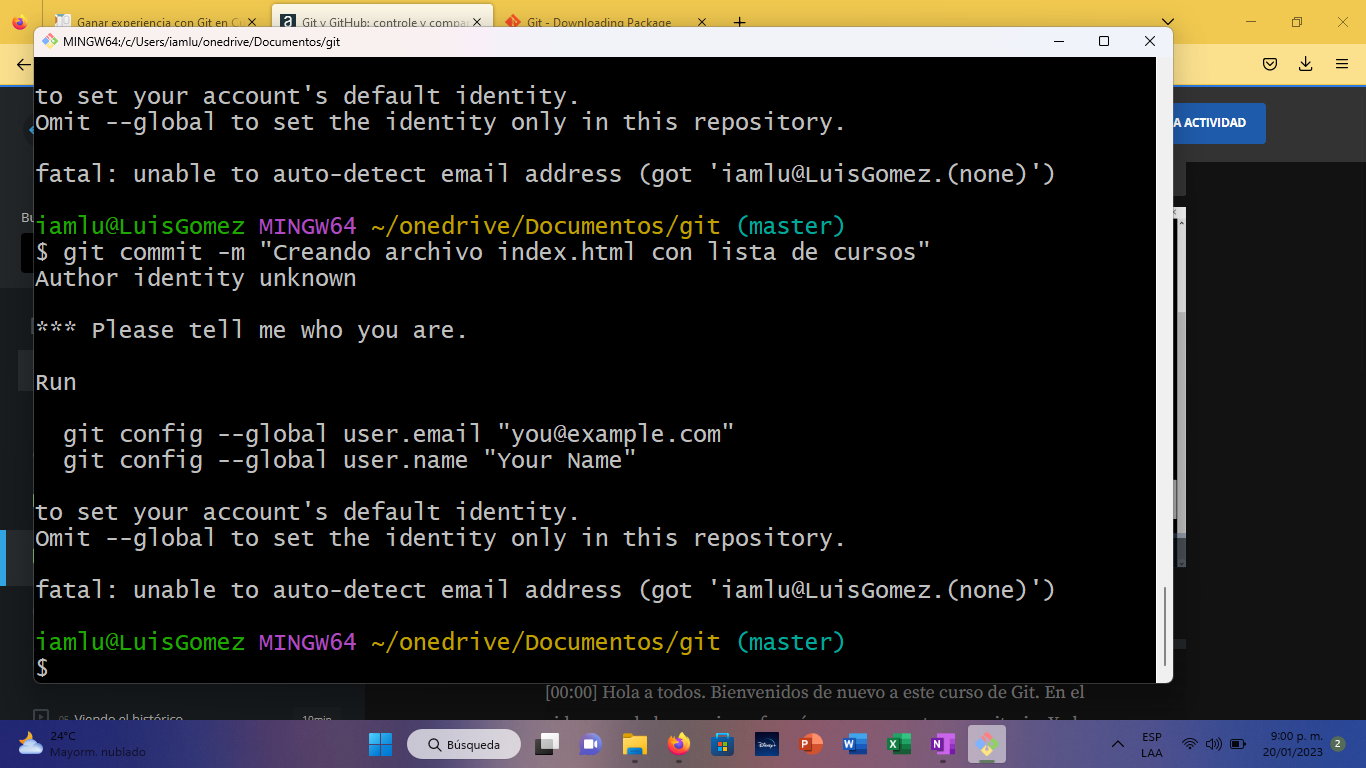
Task: Open the ESP LAA language input switcher
Action: 1152,744
